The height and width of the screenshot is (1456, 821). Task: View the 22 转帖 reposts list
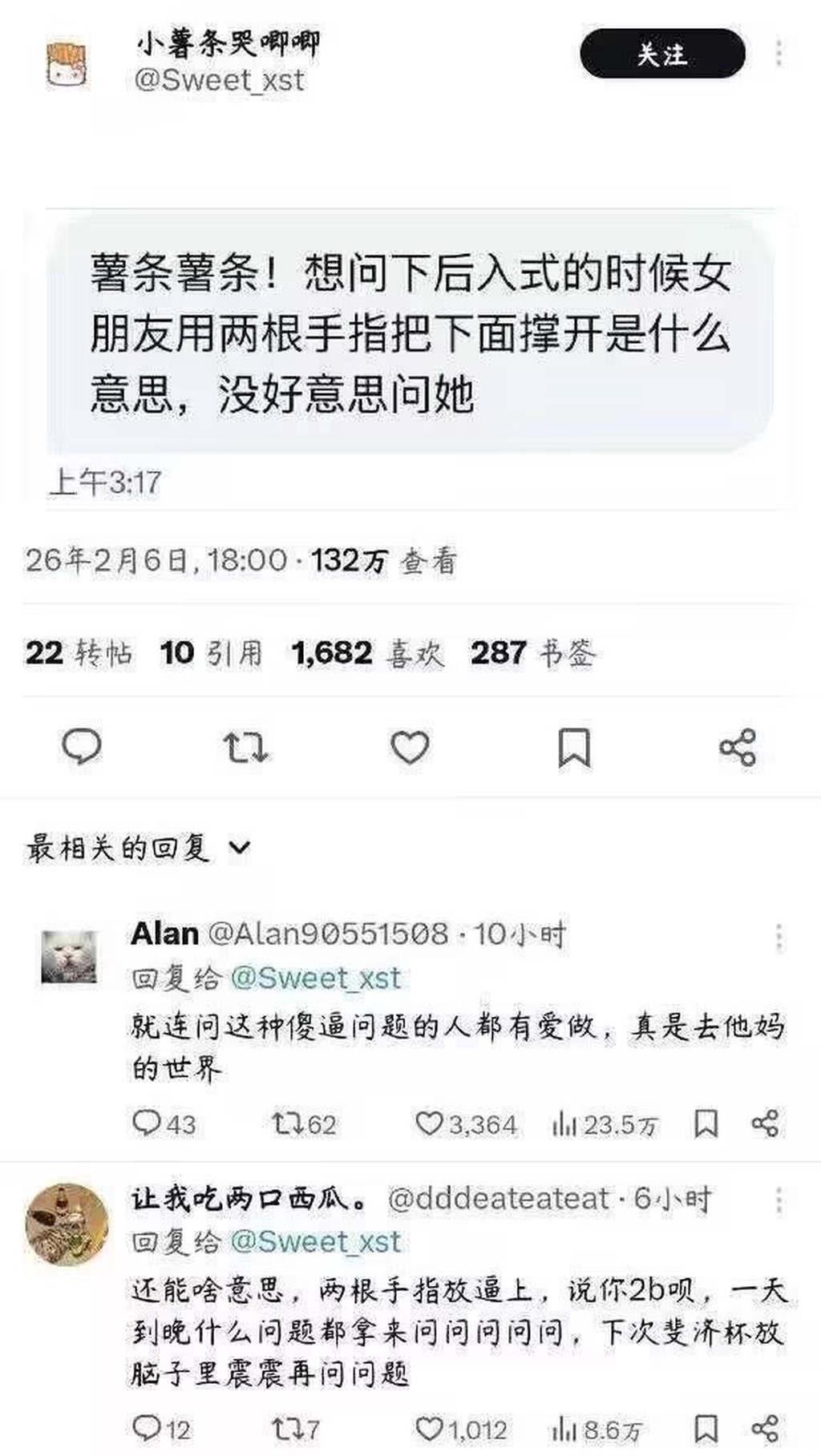[x=79, y=653]
